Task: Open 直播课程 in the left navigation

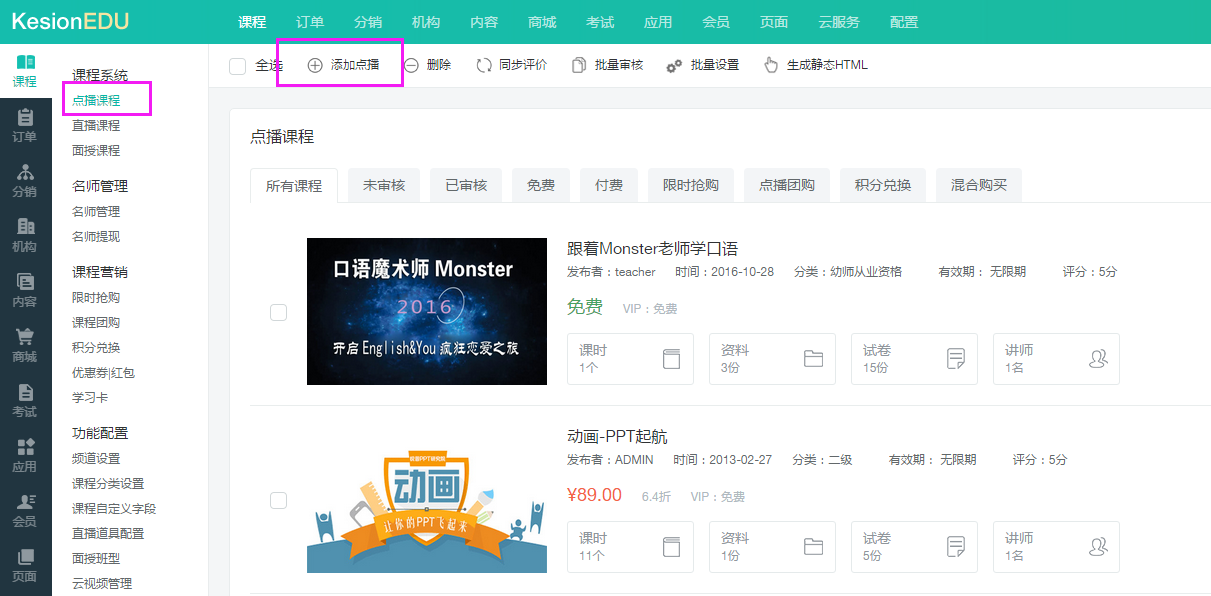Action: pyautogui.click(x=96, y=125)
